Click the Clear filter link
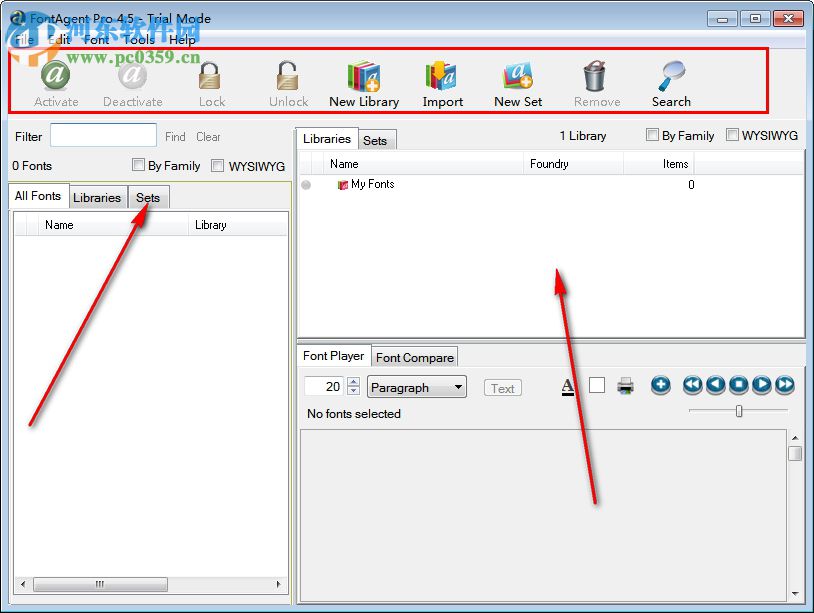This screenshot has height=613, width=814. click(x=208, y=136)
